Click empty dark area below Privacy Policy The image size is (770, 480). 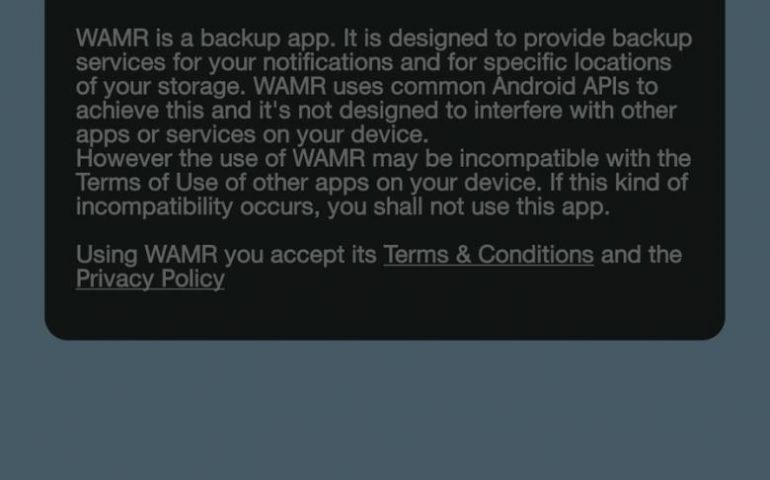(x=385, y=314)
